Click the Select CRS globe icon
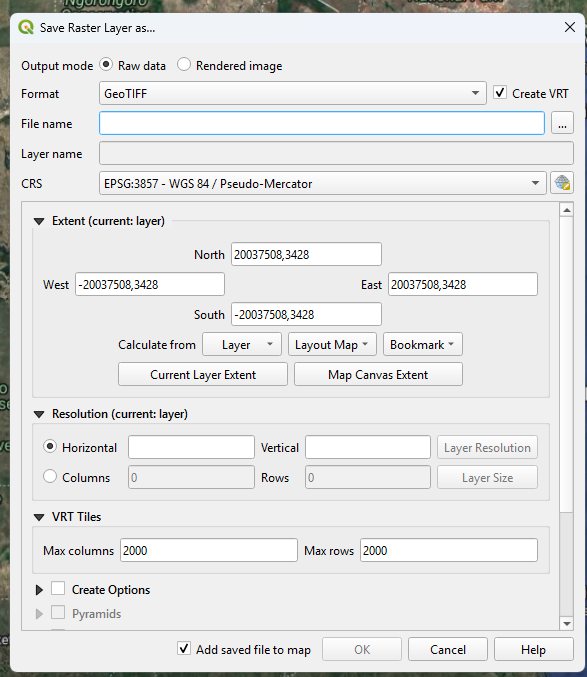This screenshot has width=587, height=677. coord(562,183)
